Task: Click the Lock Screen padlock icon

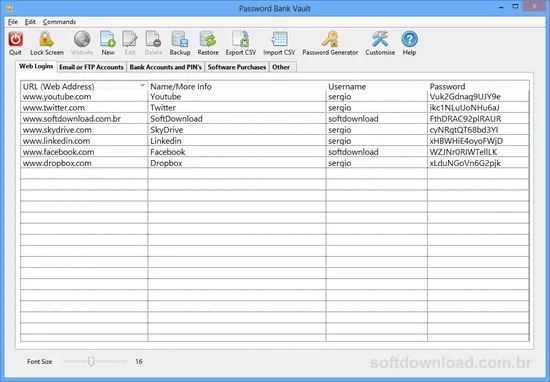Action: click(x=46, y=39)
